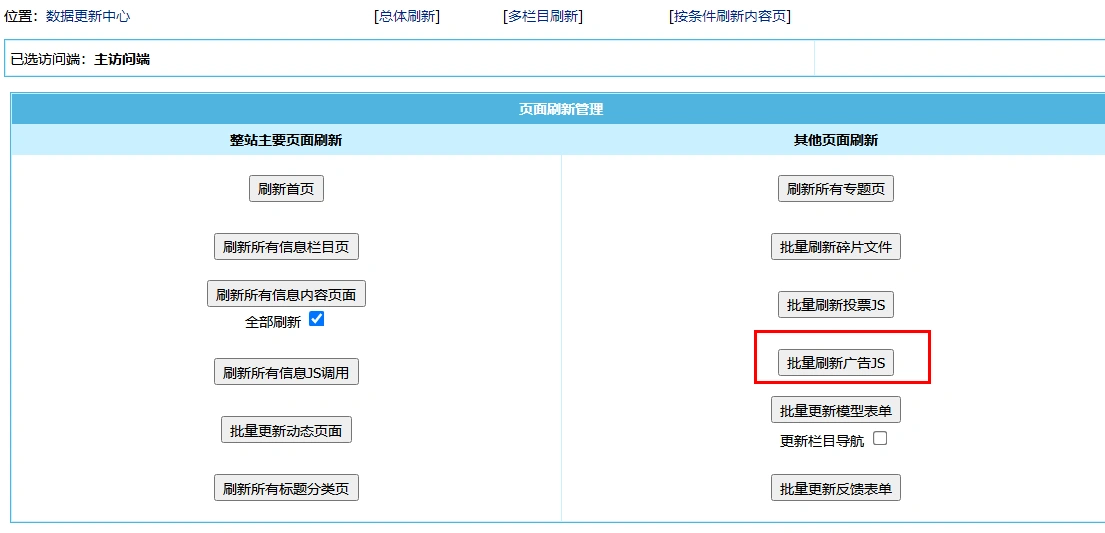Click 刷新所有信息JS调用 button
The width and height of the screenshot is (1105, 533).
[286, 372]
